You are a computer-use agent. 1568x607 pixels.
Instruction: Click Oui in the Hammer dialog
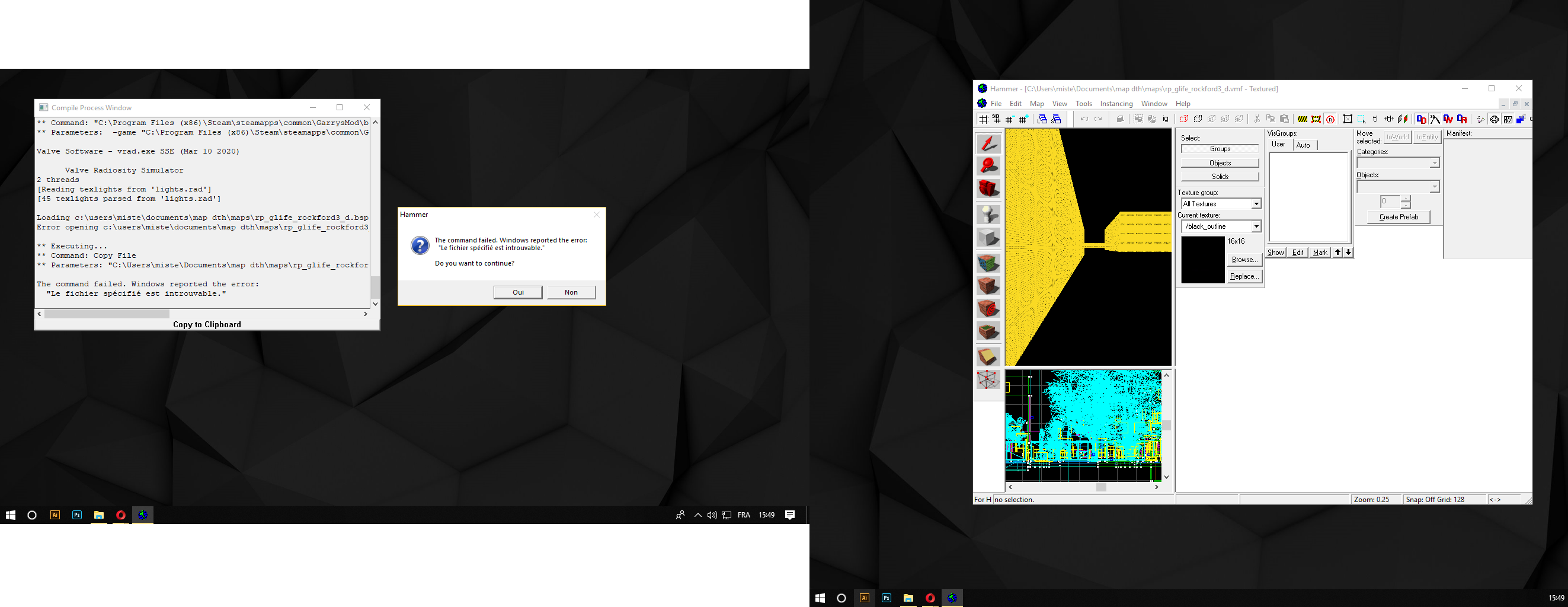click(518, 292)
